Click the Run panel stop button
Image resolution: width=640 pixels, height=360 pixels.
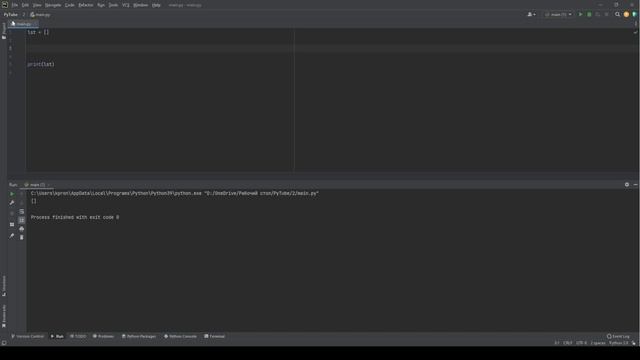(12, 213)
